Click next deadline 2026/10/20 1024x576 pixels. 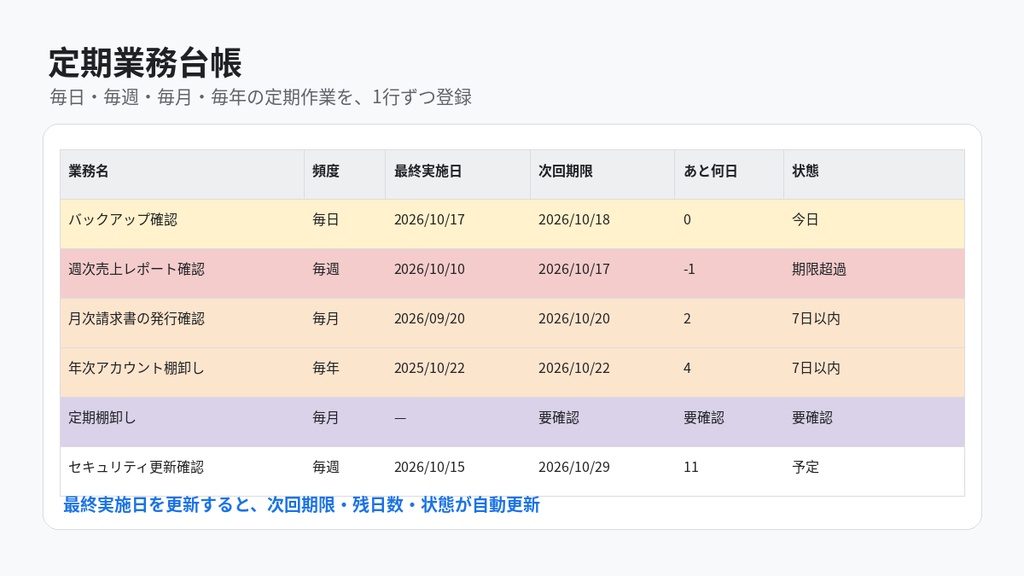602,323
